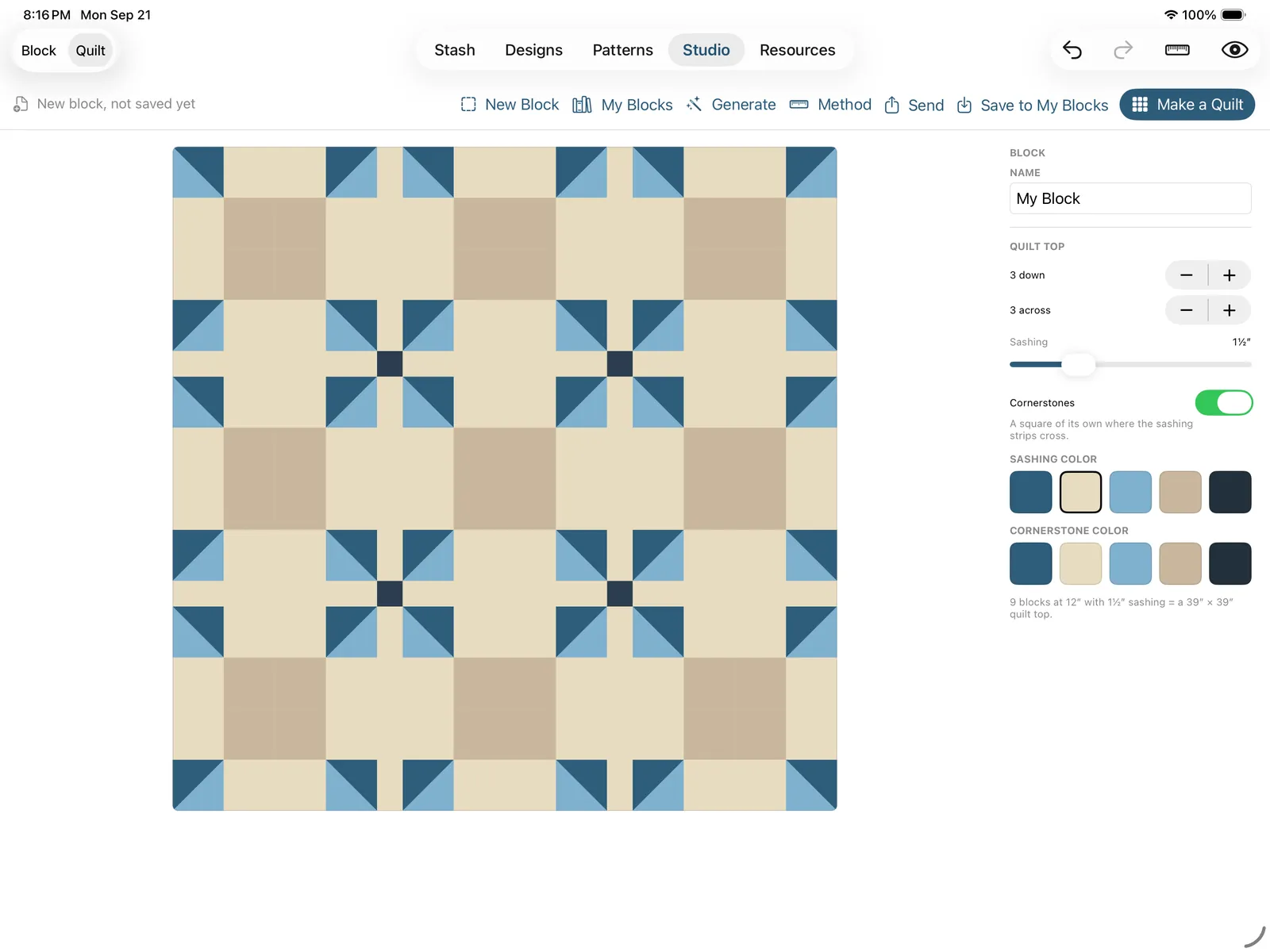1270x952 pixels.
Task: Click the undo arrow icon
Action: (1072, 50)
